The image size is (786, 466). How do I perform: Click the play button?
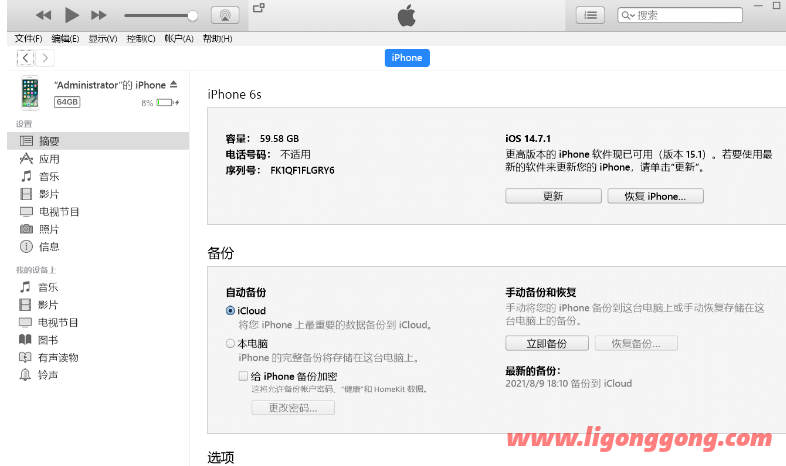pyautogui.click(x=72, y=15)
